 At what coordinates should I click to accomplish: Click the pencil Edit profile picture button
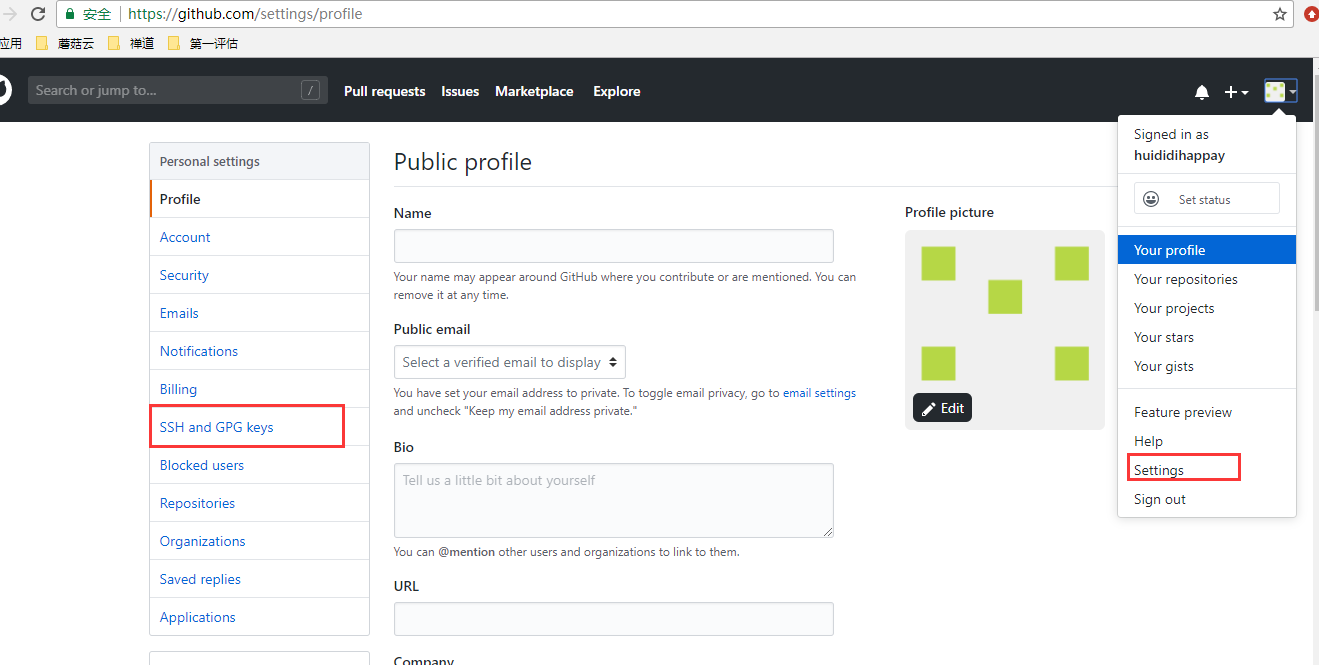point(942,408)
